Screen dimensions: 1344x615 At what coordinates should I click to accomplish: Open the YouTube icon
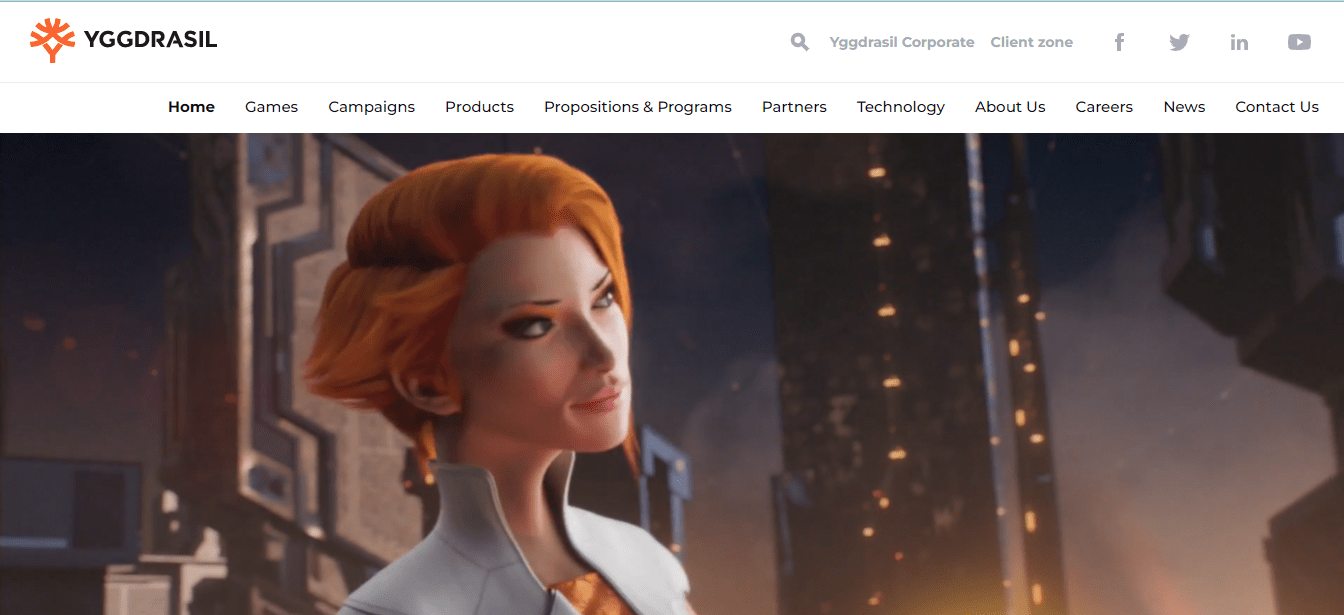[1299, 42]
